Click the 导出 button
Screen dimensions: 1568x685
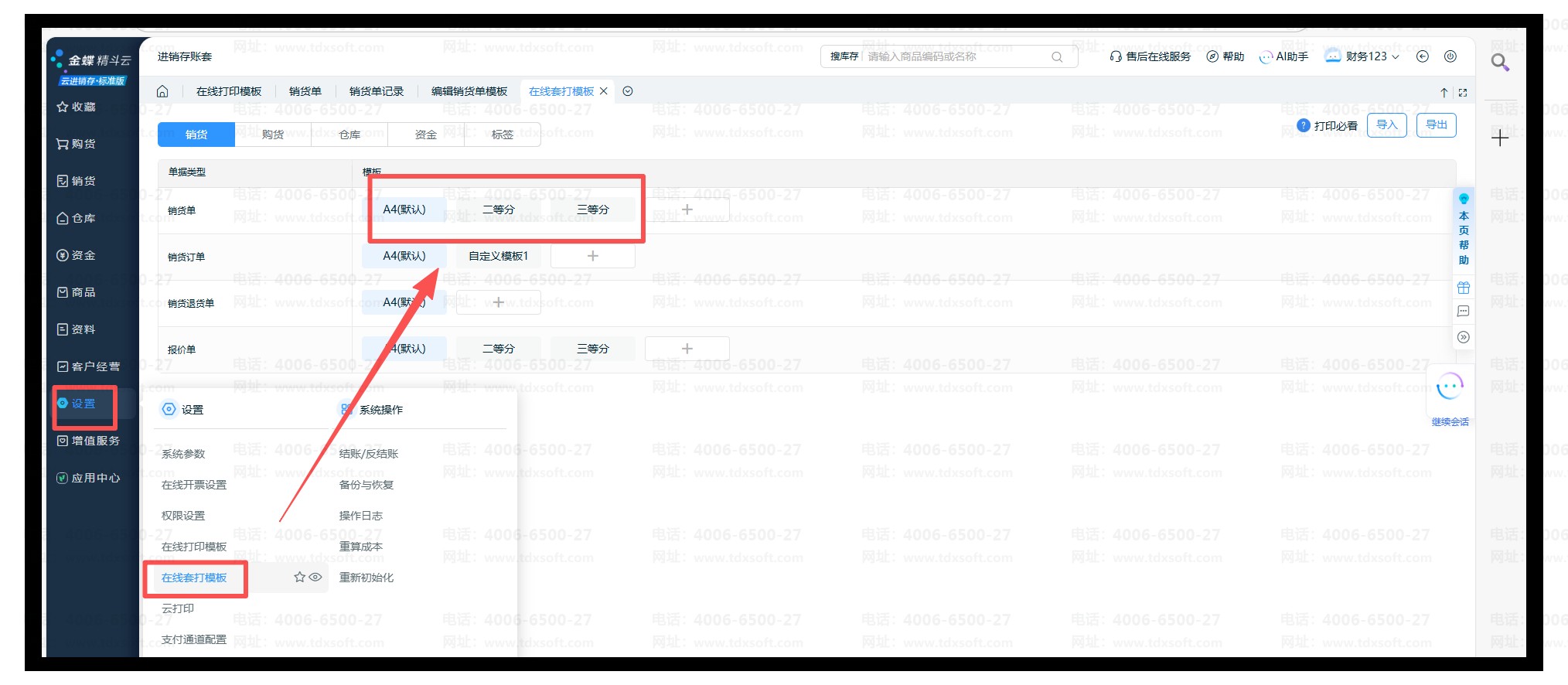(x=1436, y=125)
